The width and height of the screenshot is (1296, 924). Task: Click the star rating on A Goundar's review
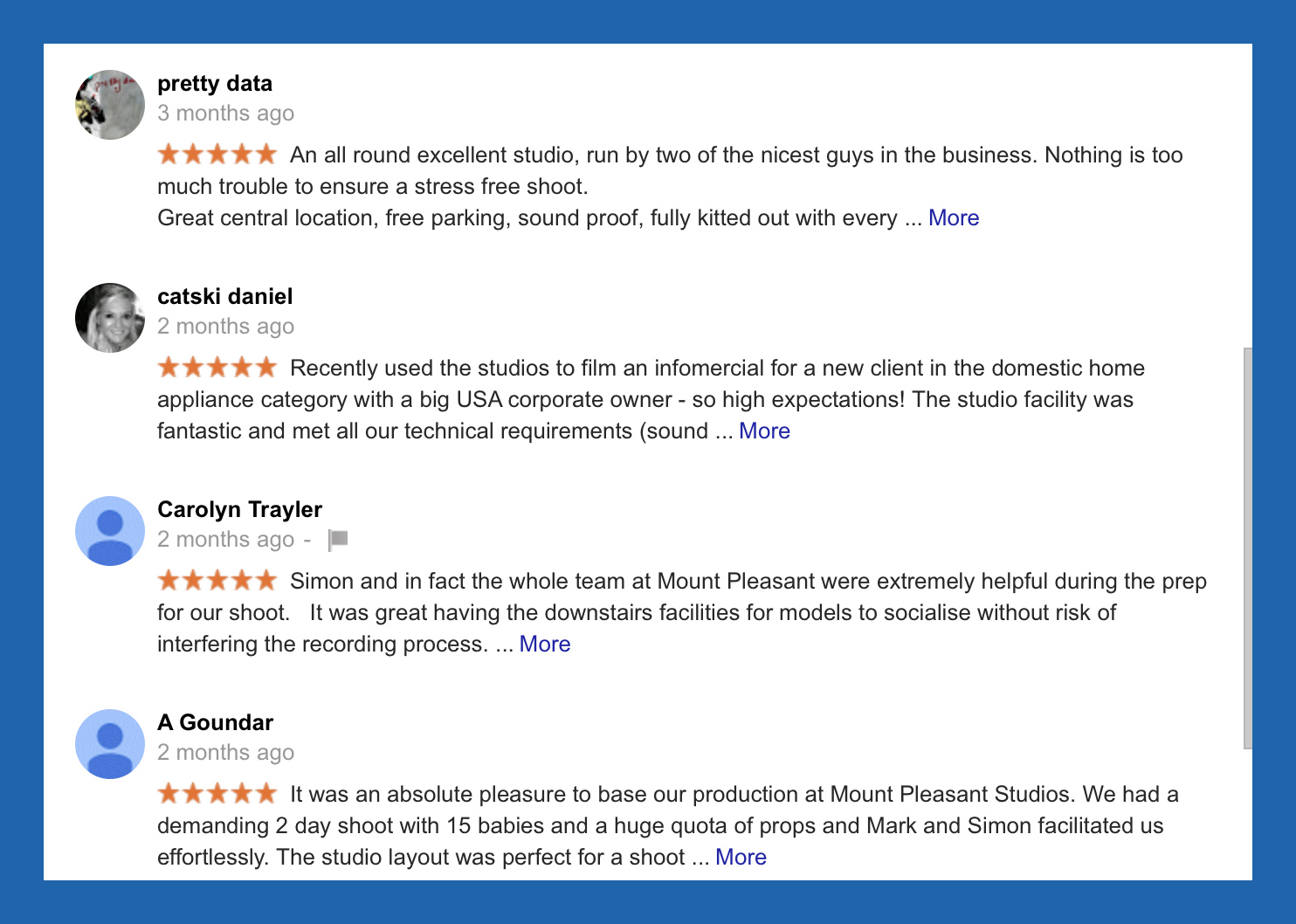click(x=217, y=794)
